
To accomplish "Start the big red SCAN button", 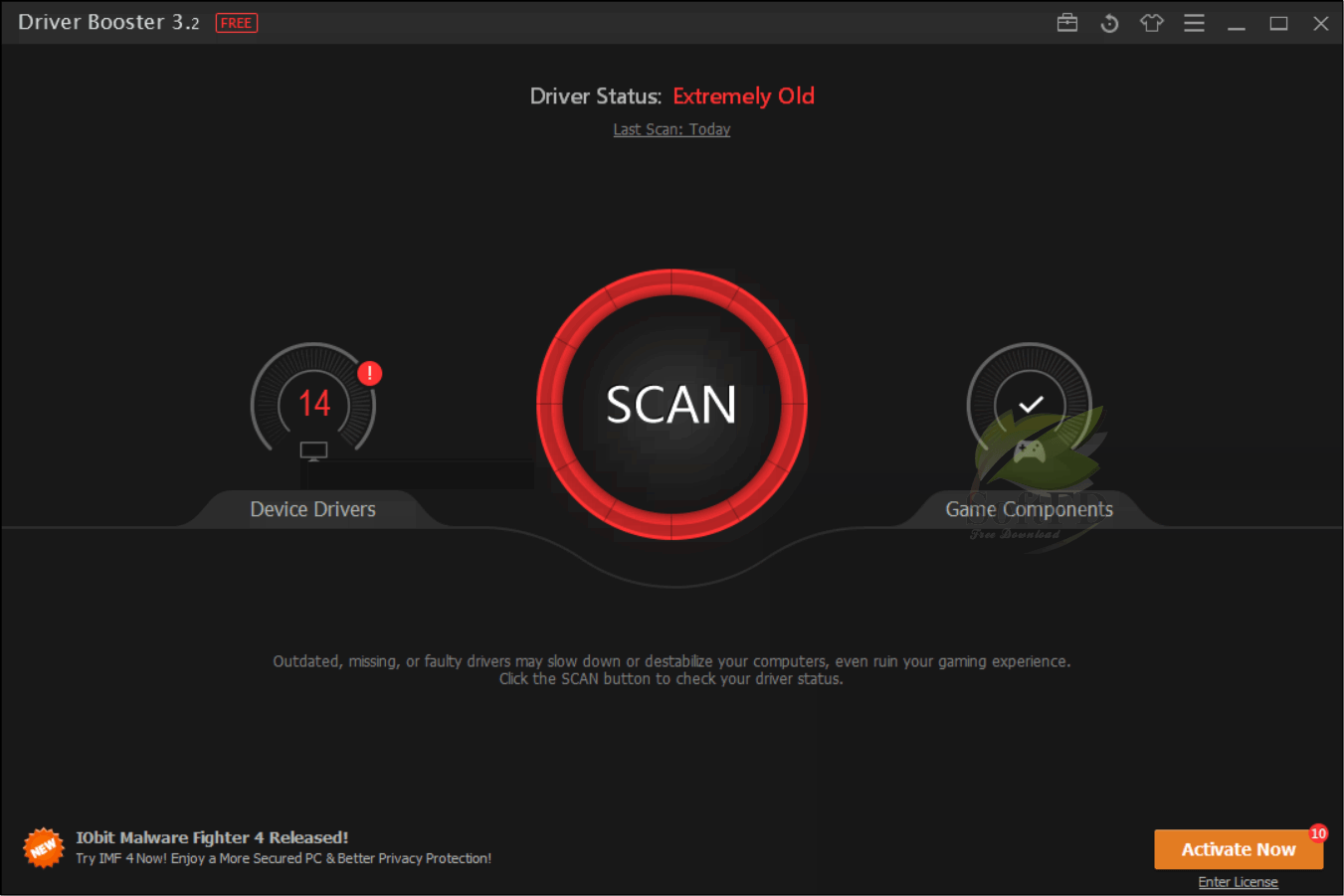I will click(x=672, y=405).
